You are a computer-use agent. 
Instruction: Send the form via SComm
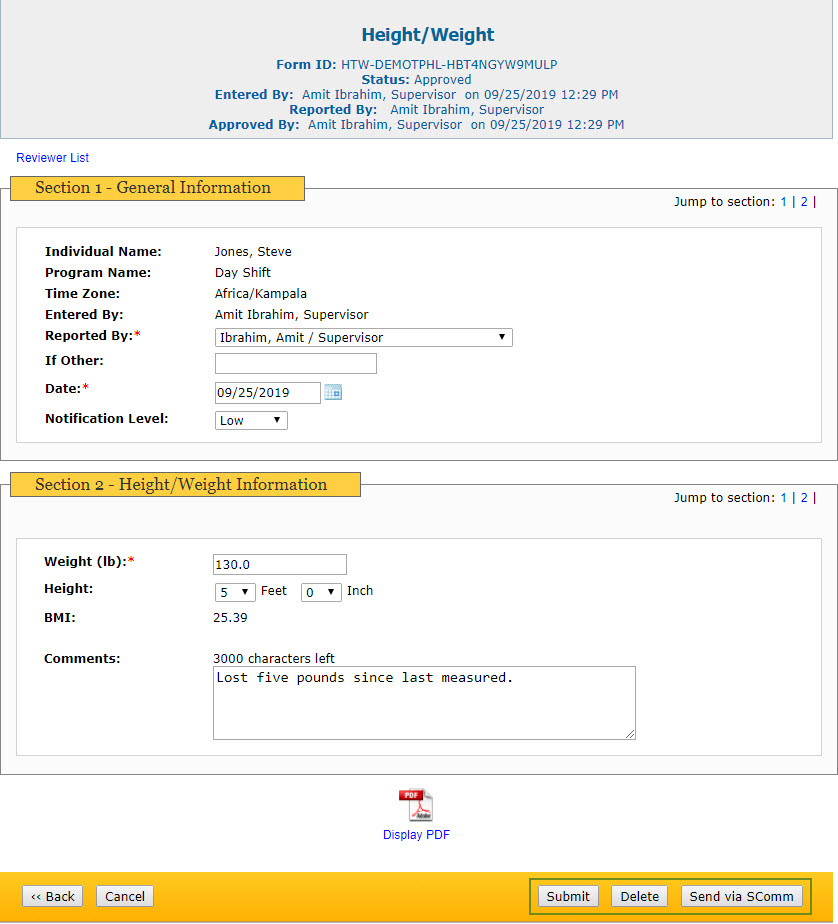pyautogui.click(x=741, y=896)
